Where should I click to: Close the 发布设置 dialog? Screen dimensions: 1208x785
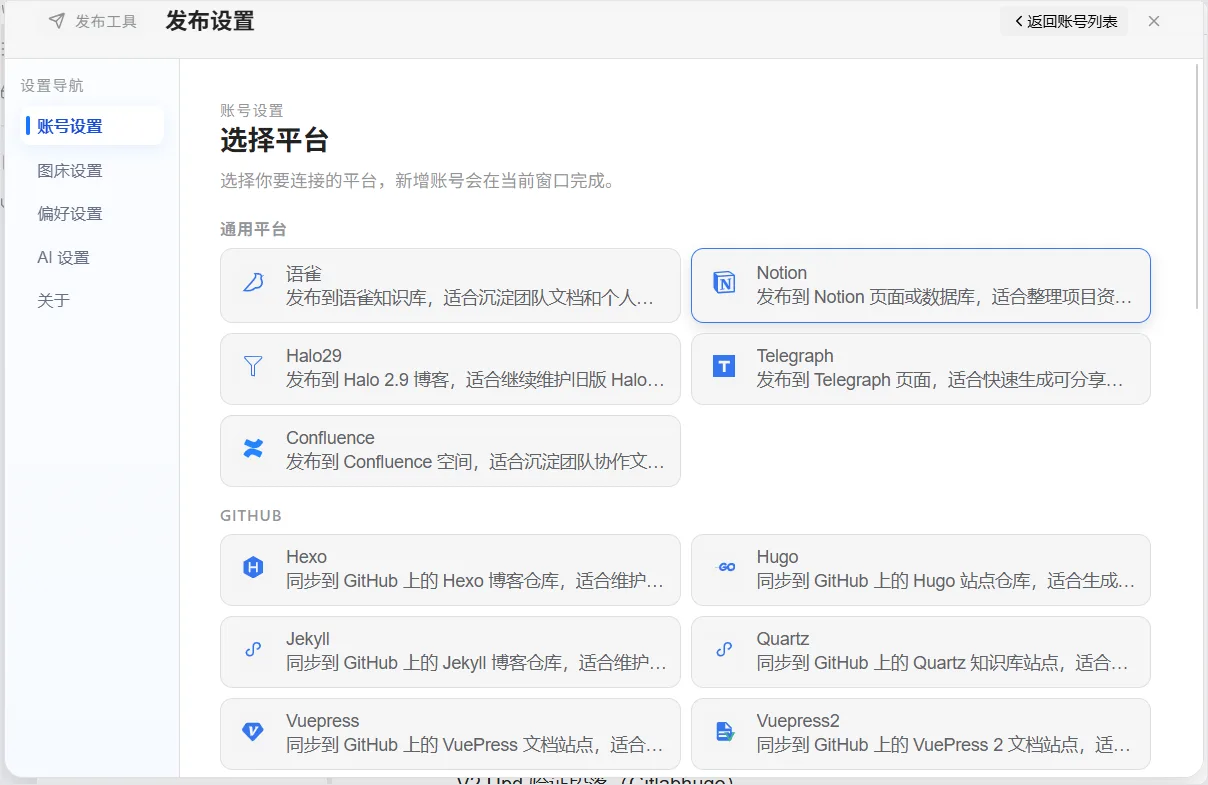[x=1154, y=21]
